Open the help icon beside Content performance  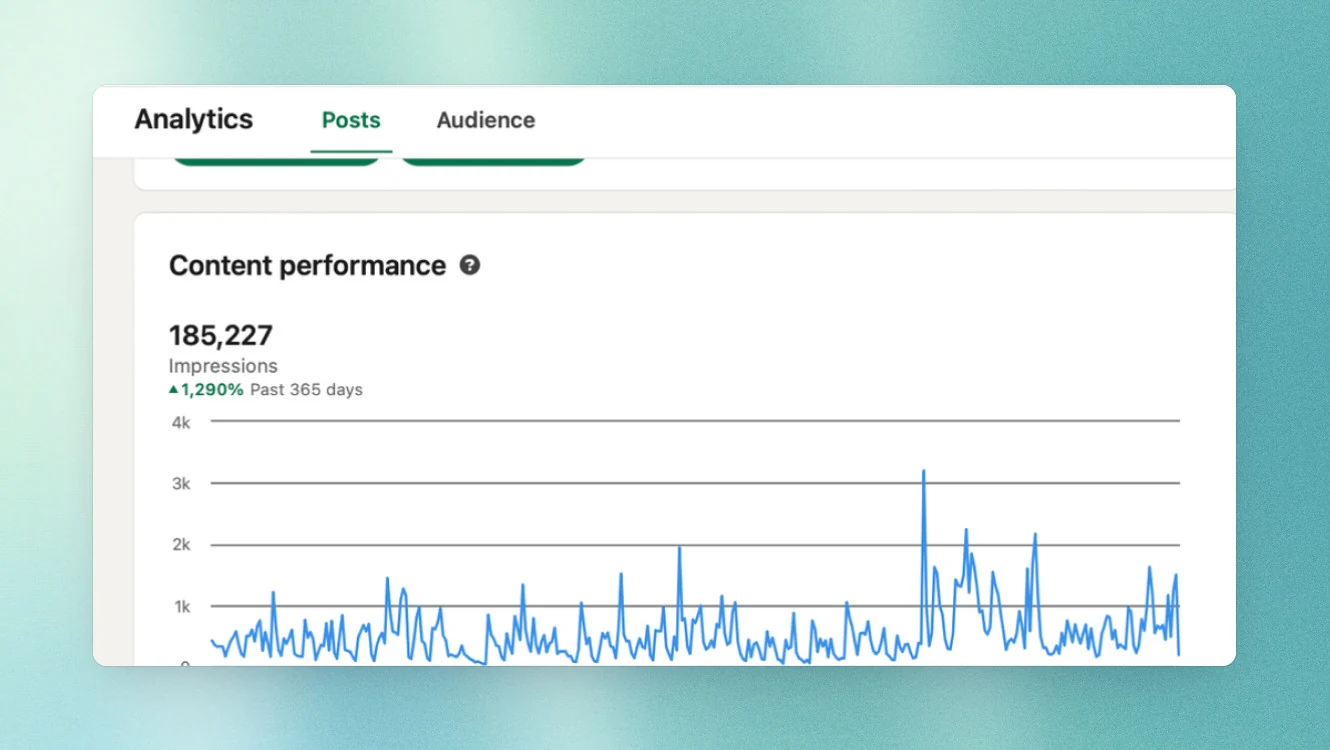pos(470,265)
